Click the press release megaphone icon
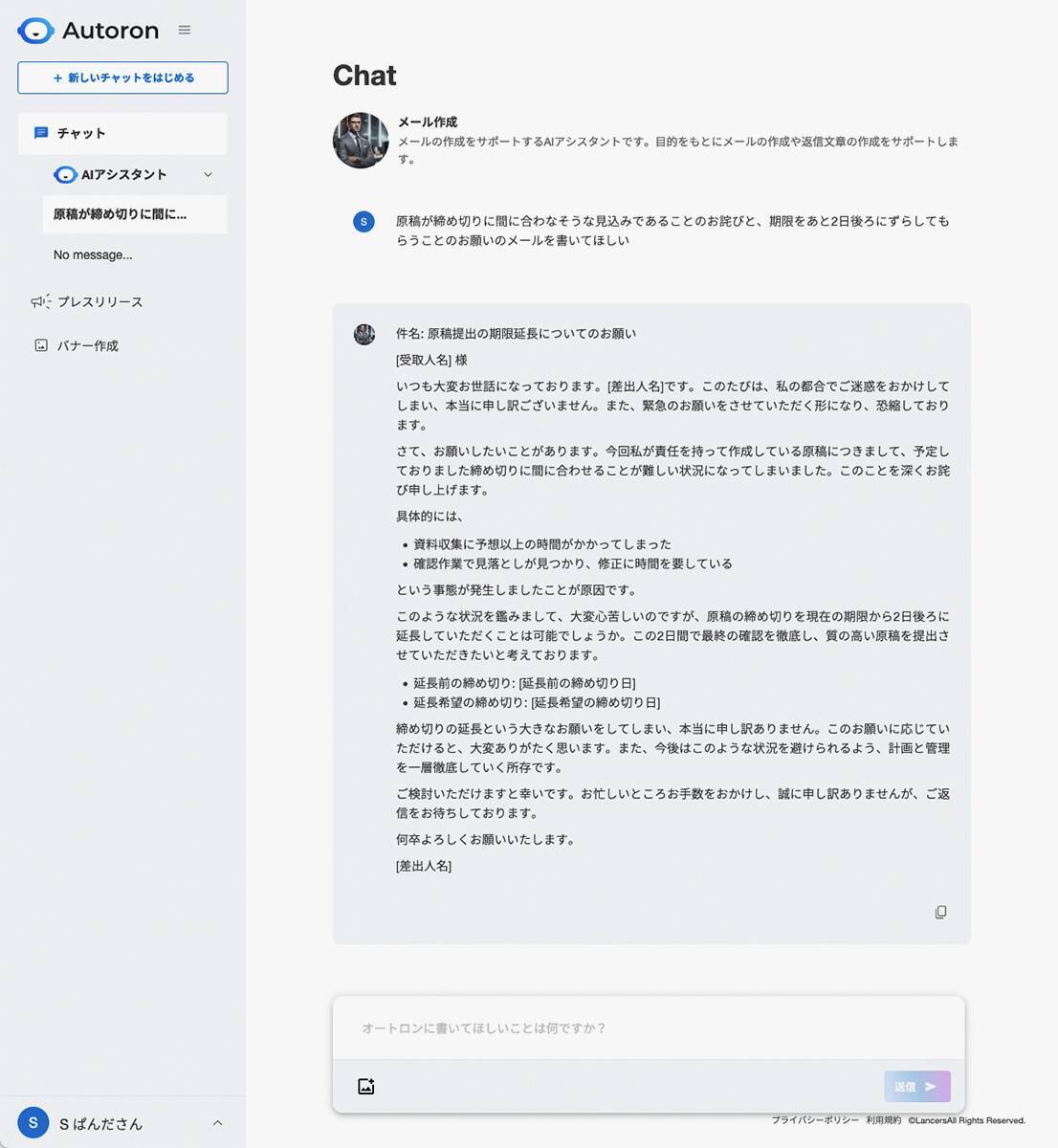The width and height of the screenshot is (1058, 1148). [x=40, y=301]
